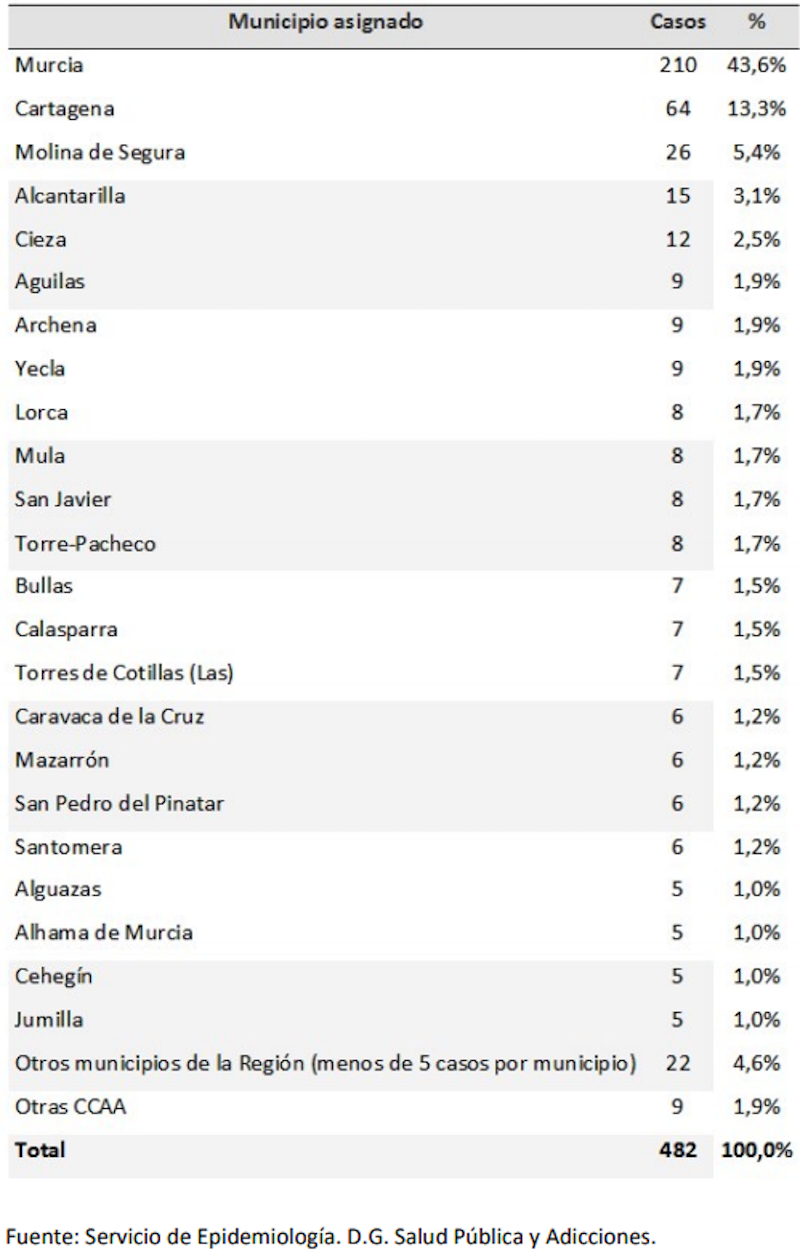Click the "Casos" column header

677,22
